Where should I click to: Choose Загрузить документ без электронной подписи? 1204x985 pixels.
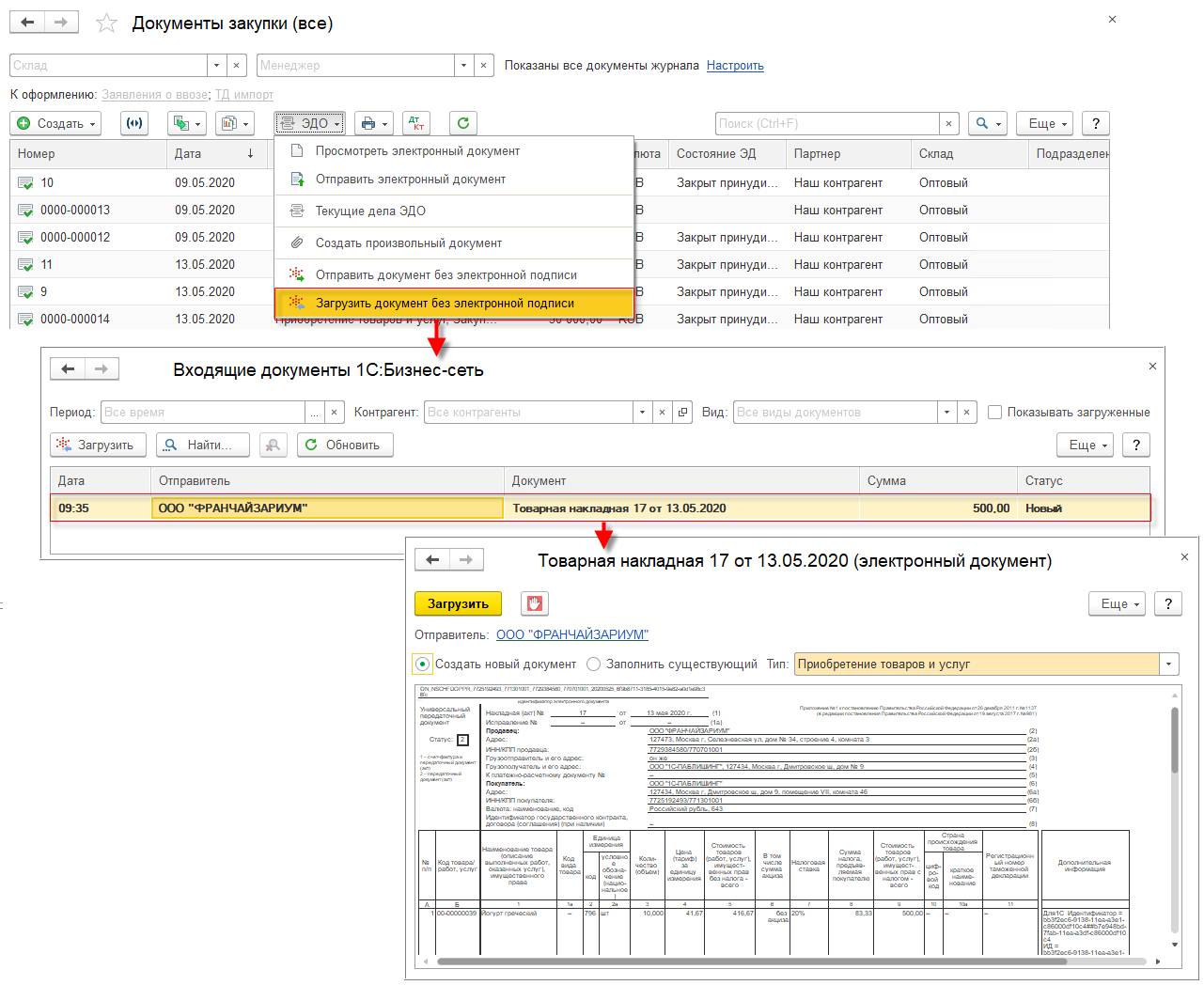coord(445,303)
